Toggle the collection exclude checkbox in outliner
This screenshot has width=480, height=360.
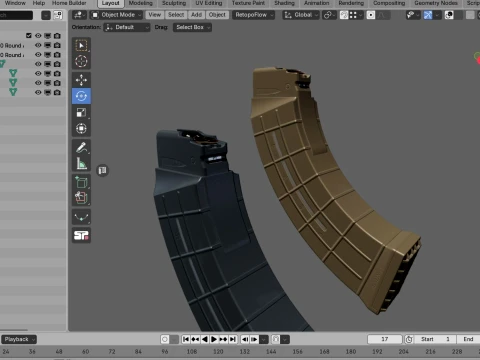click(29, 36)
